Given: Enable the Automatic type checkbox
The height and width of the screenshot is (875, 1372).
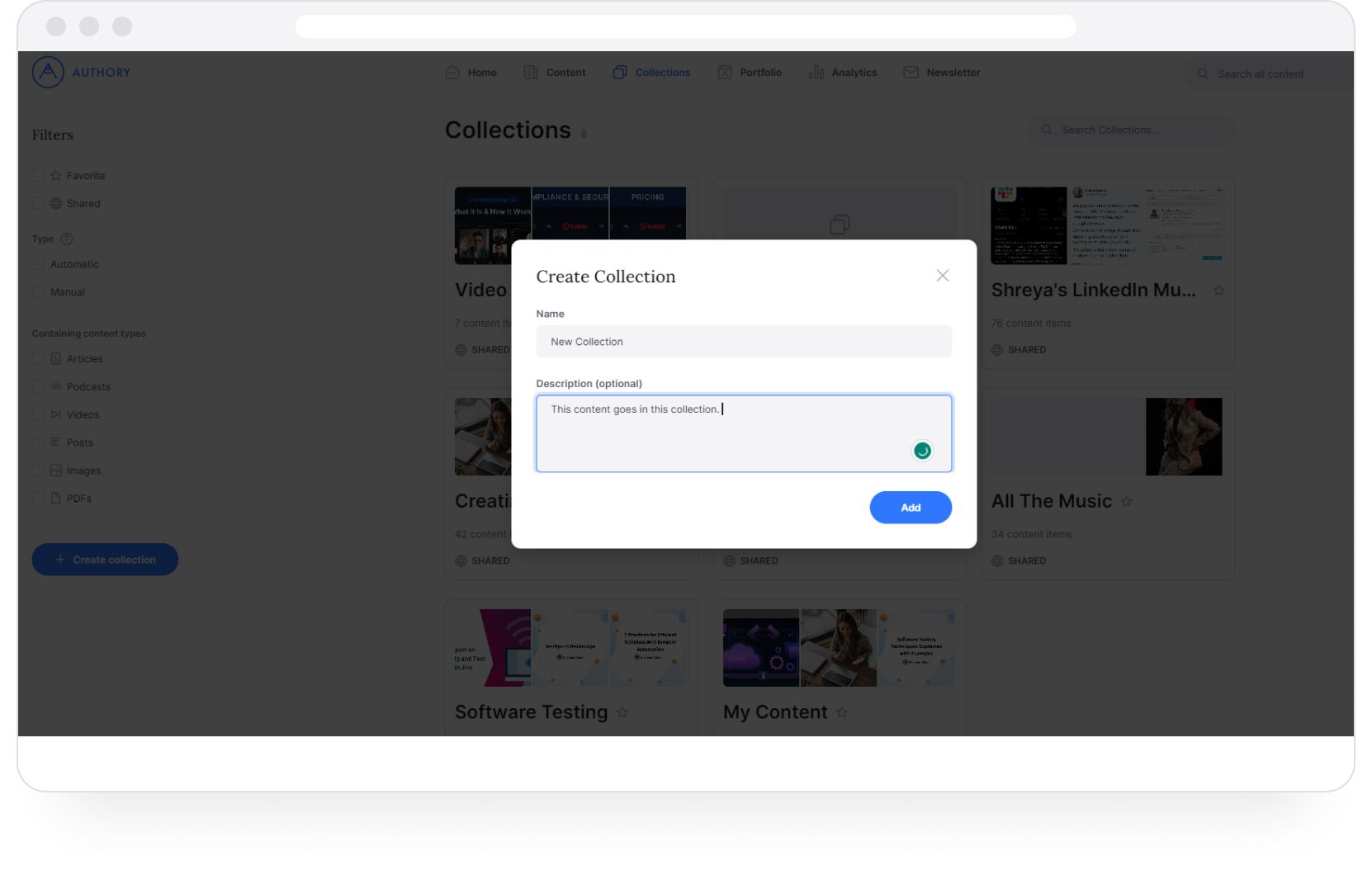Looking at the screenshot, I should pos(38,264).
